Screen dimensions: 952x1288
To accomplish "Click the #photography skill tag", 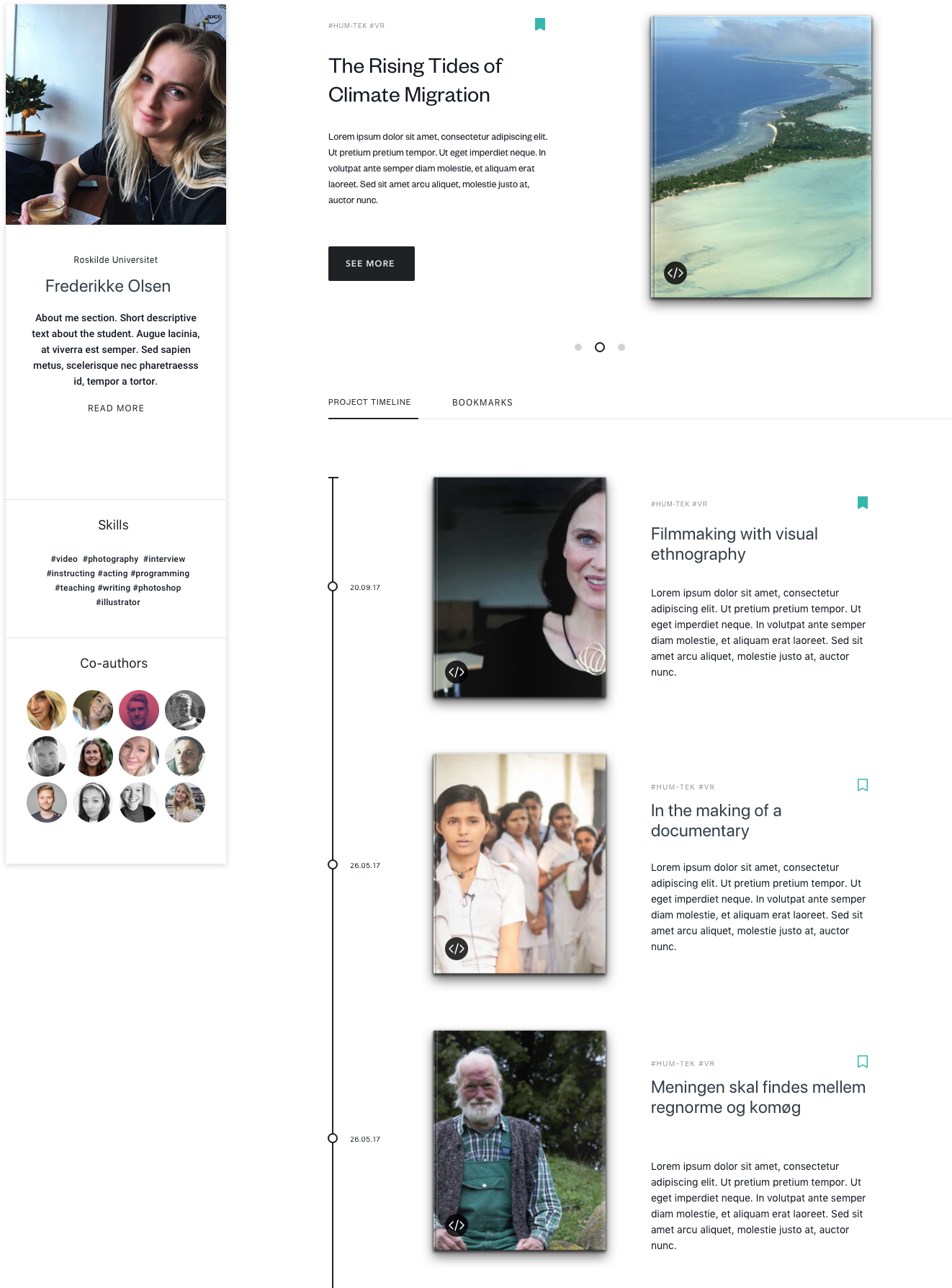I will point(111,559).
